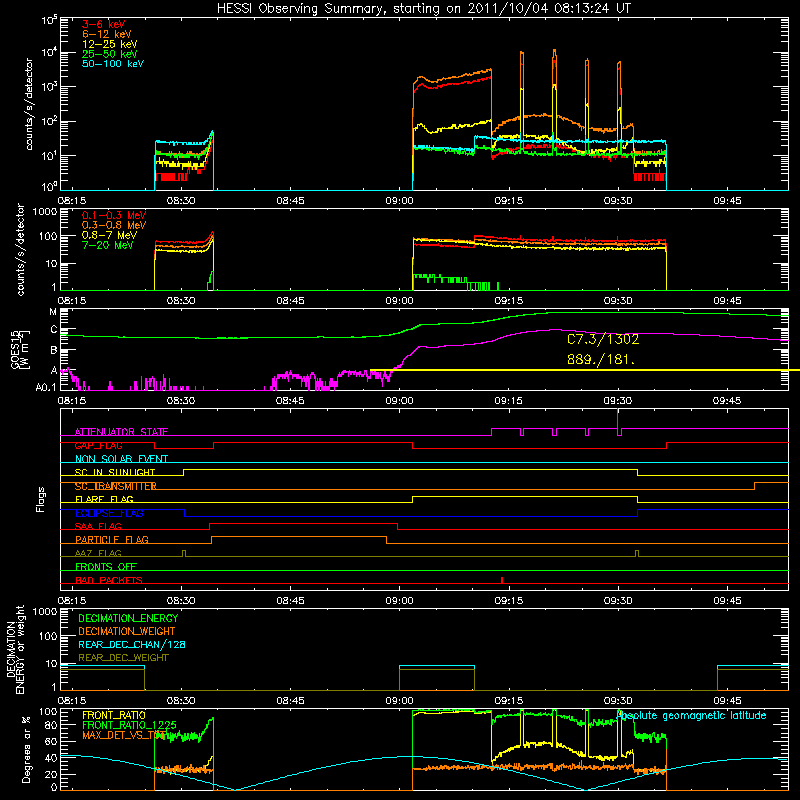Select the FLARE_FLAG label
800x800 pixels.
coord(104,499)
